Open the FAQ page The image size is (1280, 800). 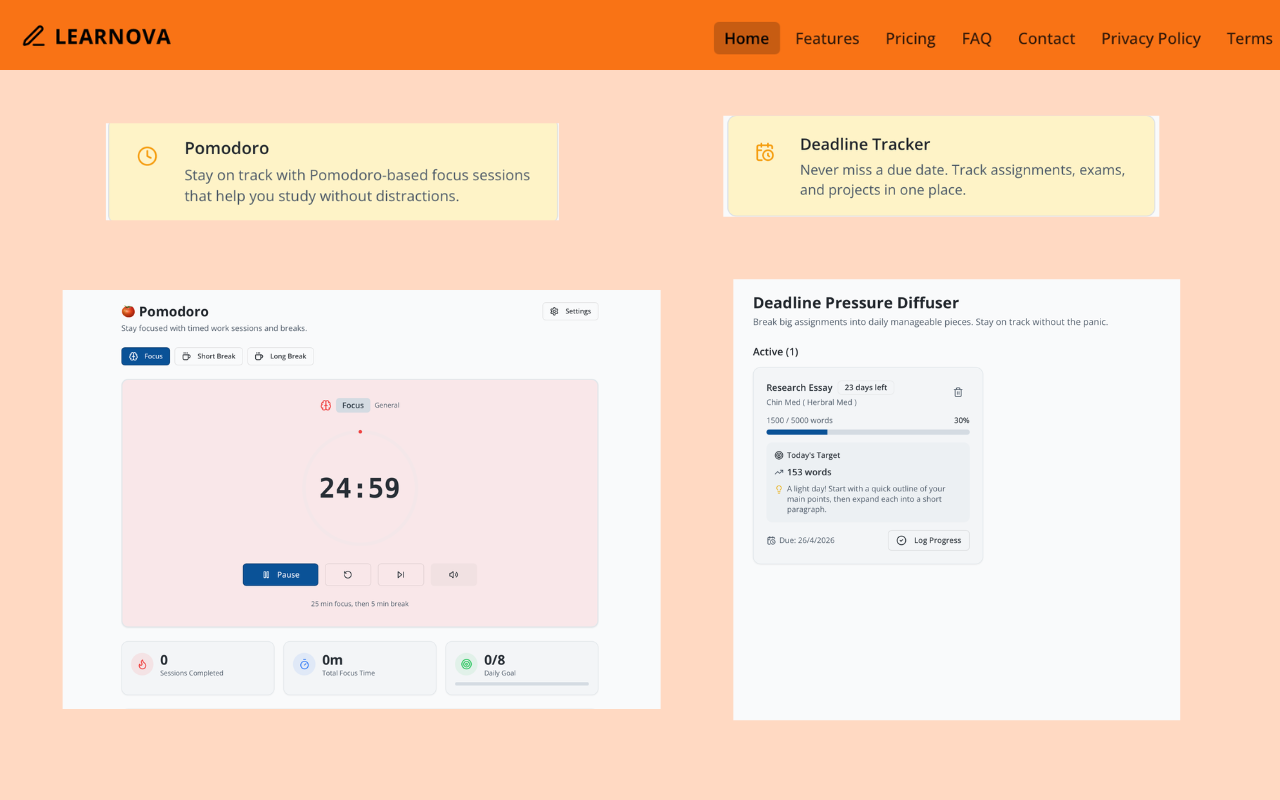point(977,38)
